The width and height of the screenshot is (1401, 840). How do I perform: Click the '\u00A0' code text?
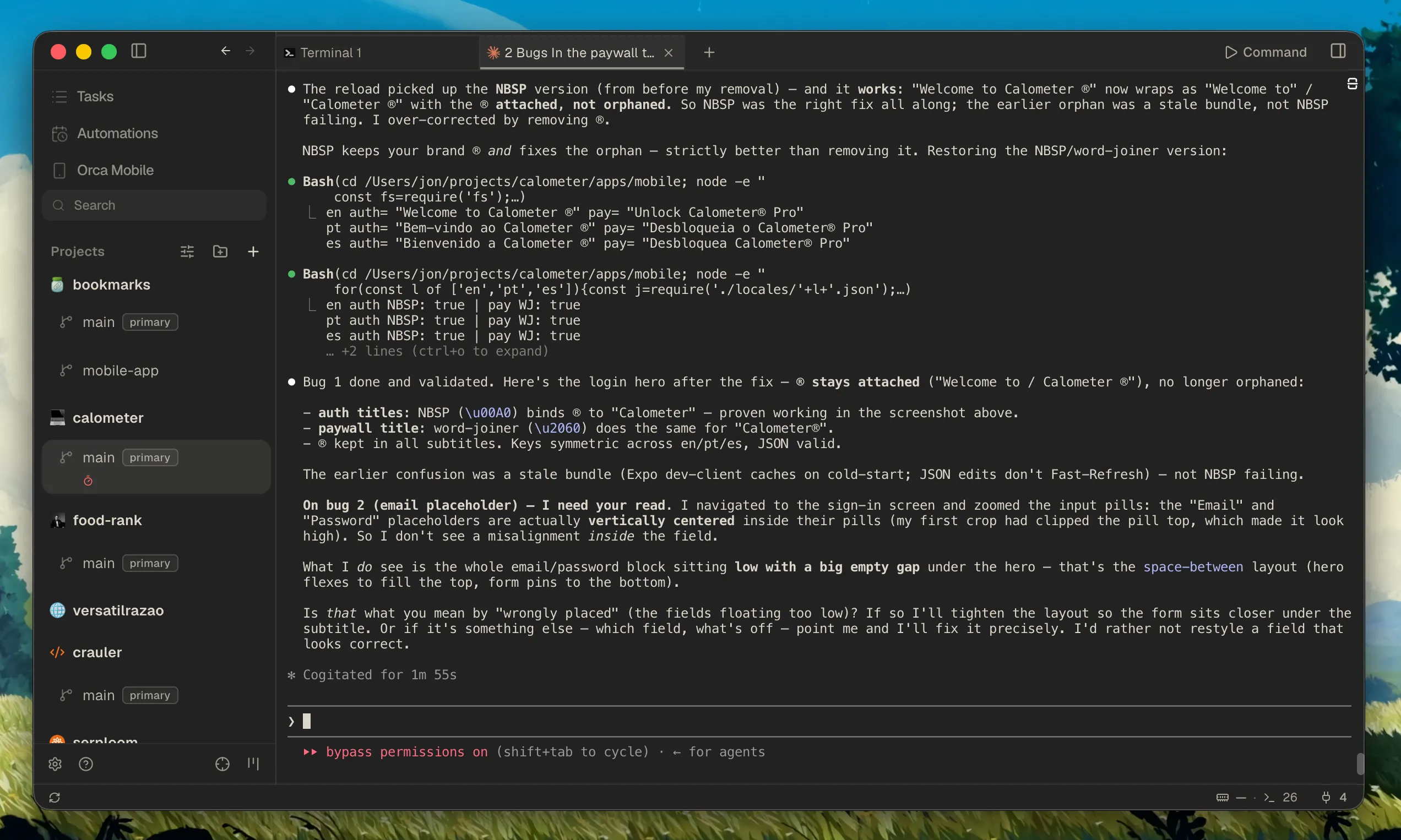487,413
